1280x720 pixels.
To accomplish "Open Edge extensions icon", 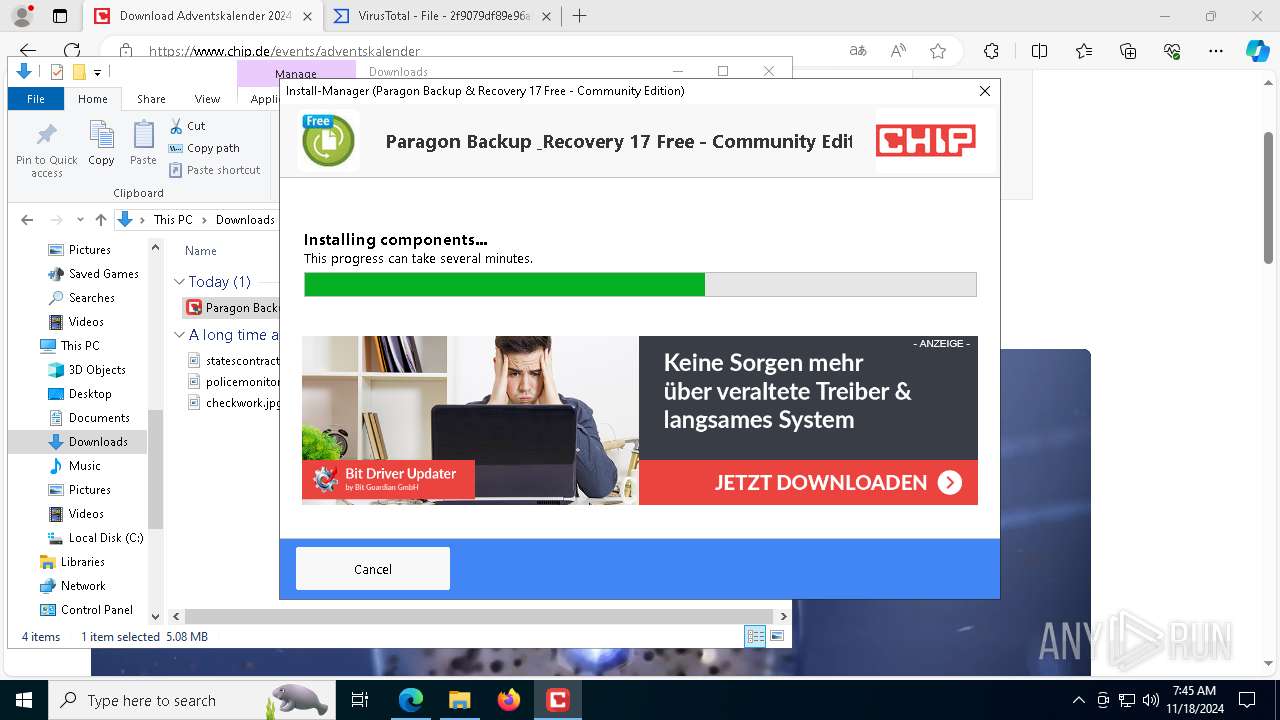I will (x=991, y=51).
